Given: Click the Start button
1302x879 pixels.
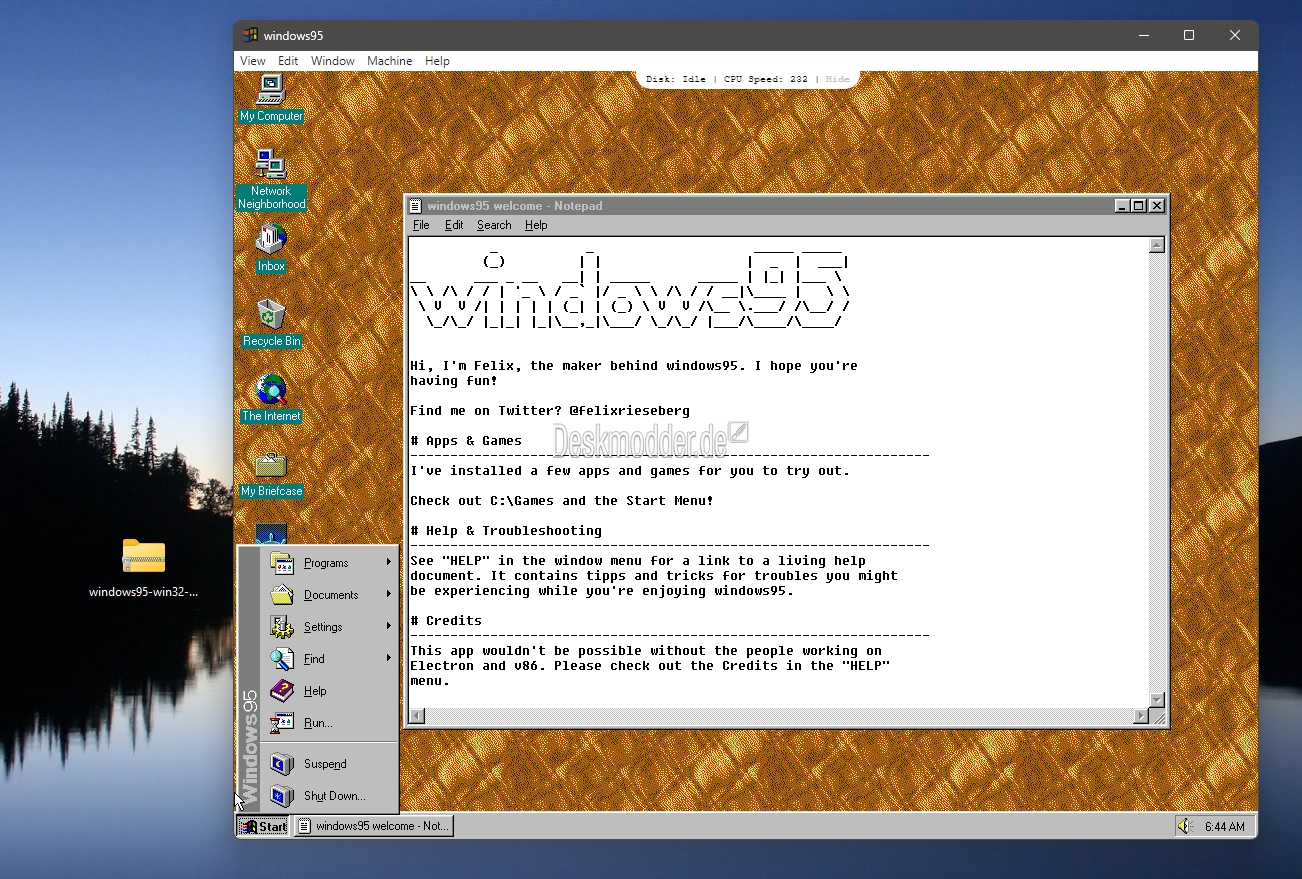Looking at the screenshot, I should tap(263, 826).
